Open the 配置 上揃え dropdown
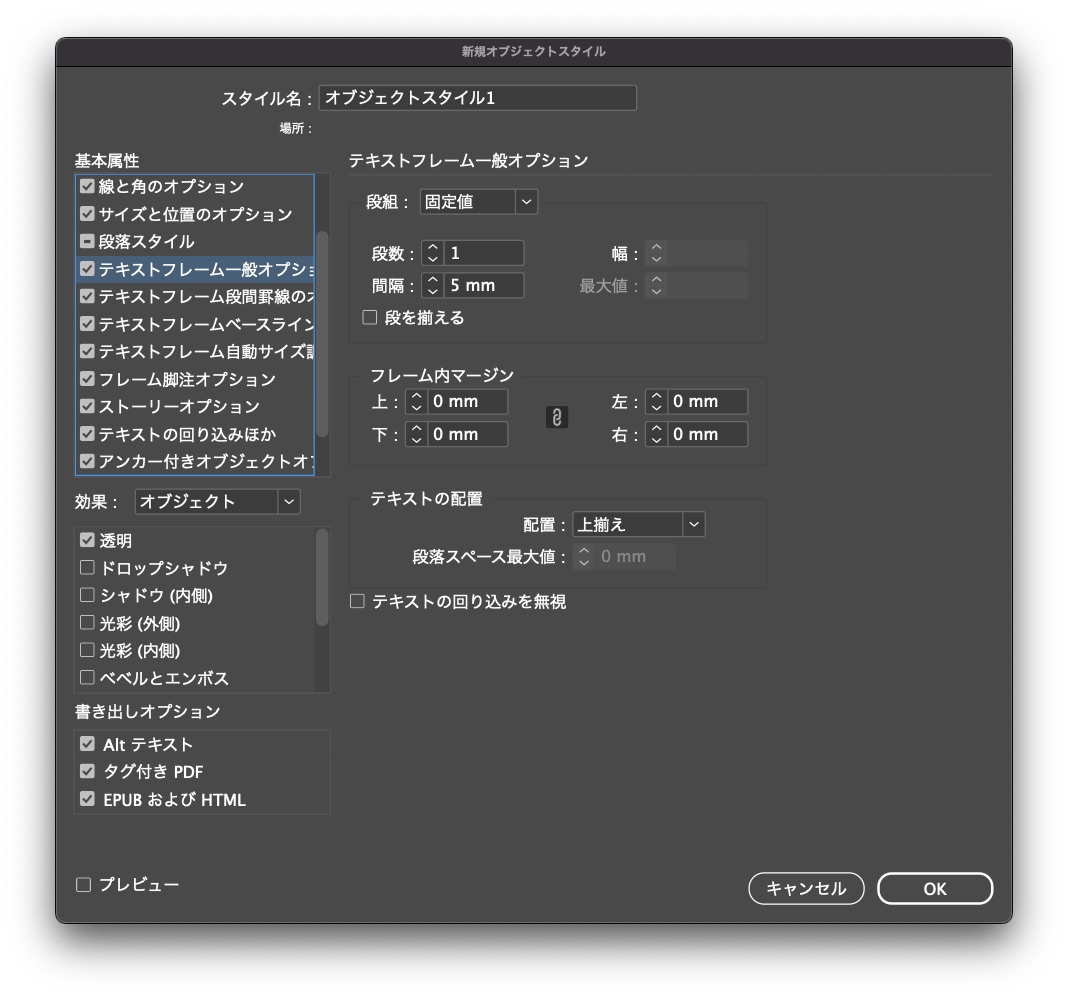 click(x=638, y=525)
